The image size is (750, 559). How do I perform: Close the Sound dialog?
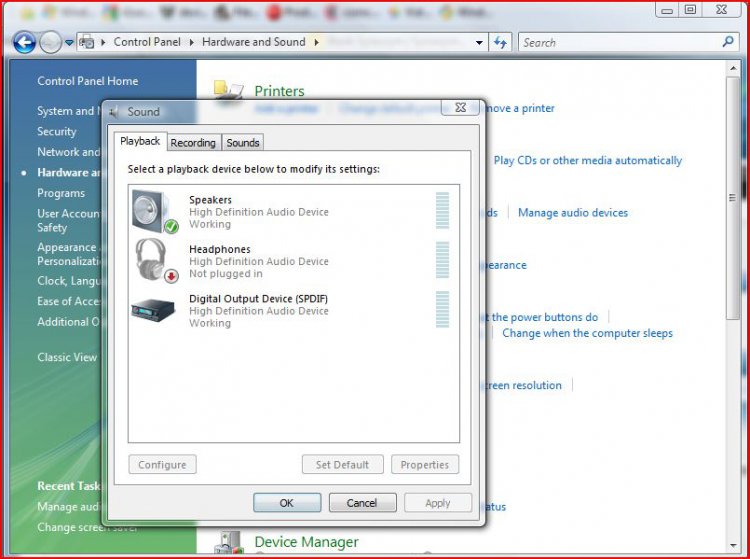tap(460, 108)
